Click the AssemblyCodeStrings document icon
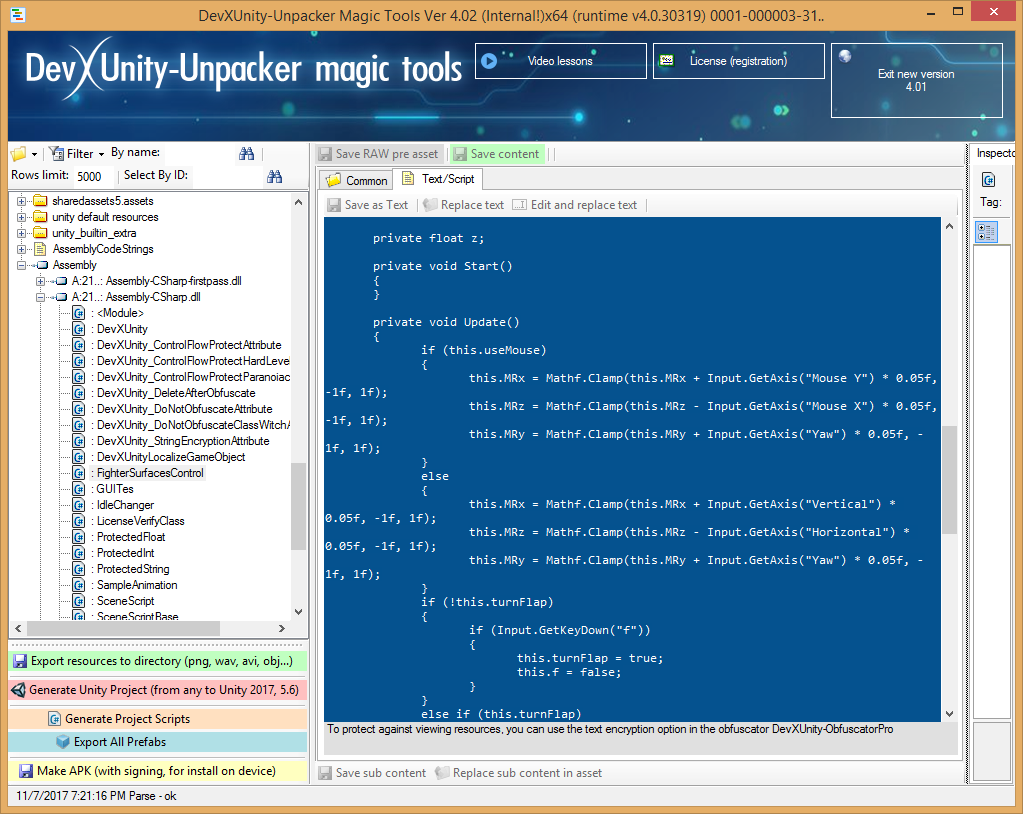The width and height of the screenshot is (1023, 814). [x=40, y=249]
